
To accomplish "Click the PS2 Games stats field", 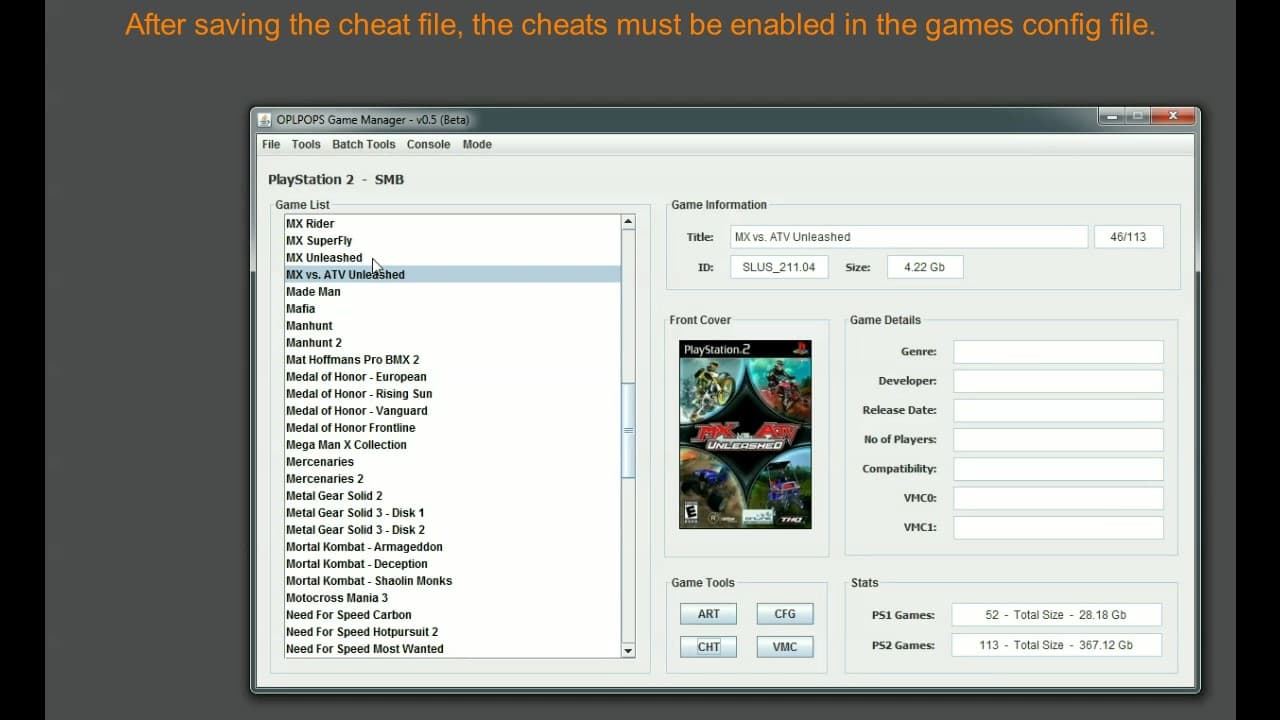I will point(1056,645).
